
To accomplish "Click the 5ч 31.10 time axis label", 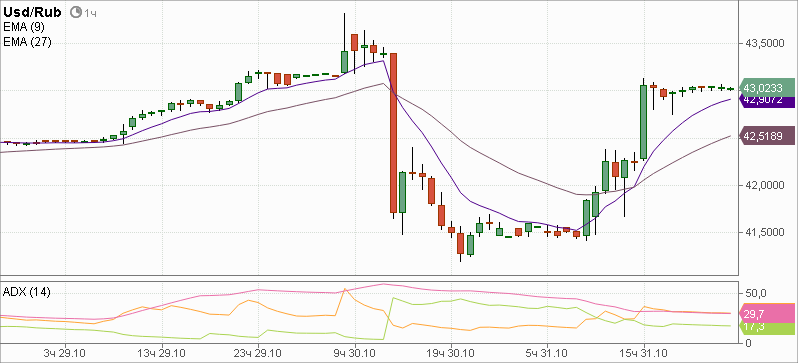I will [548, 353].
